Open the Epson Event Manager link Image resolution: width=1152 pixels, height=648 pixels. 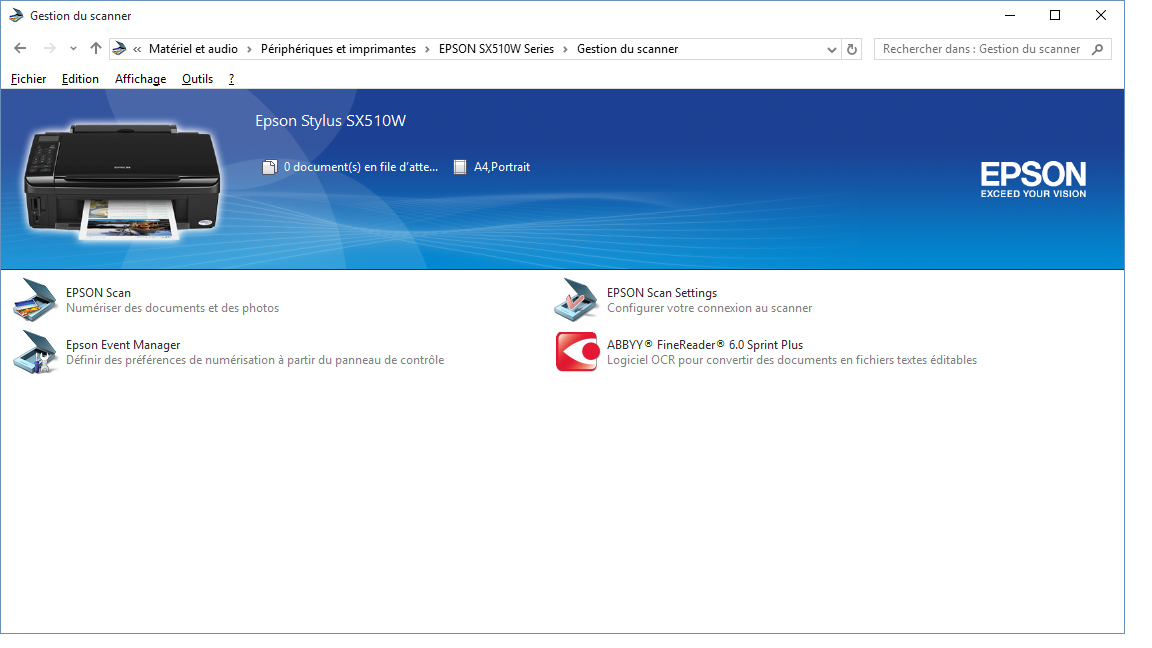pyautogui.click(x=123, y=345)
